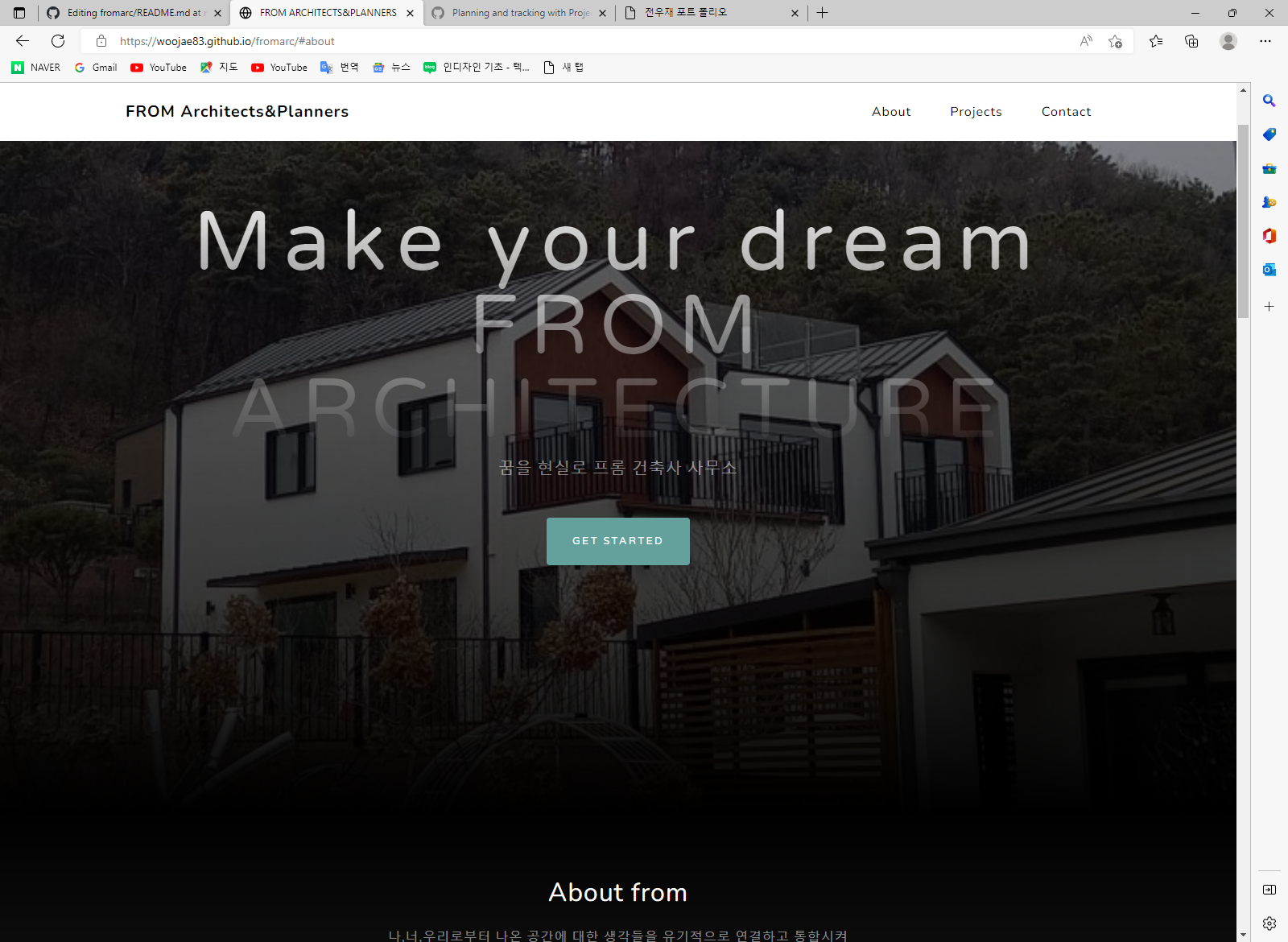Open Microsoft 365 icon in sidebar

tap(1269, 236)
